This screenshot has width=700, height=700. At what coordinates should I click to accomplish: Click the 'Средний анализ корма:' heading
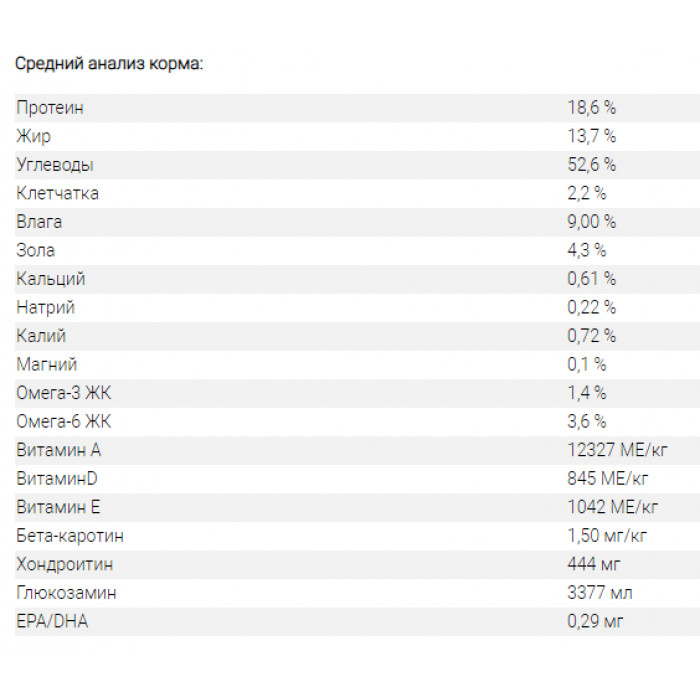tap(109, 64)
